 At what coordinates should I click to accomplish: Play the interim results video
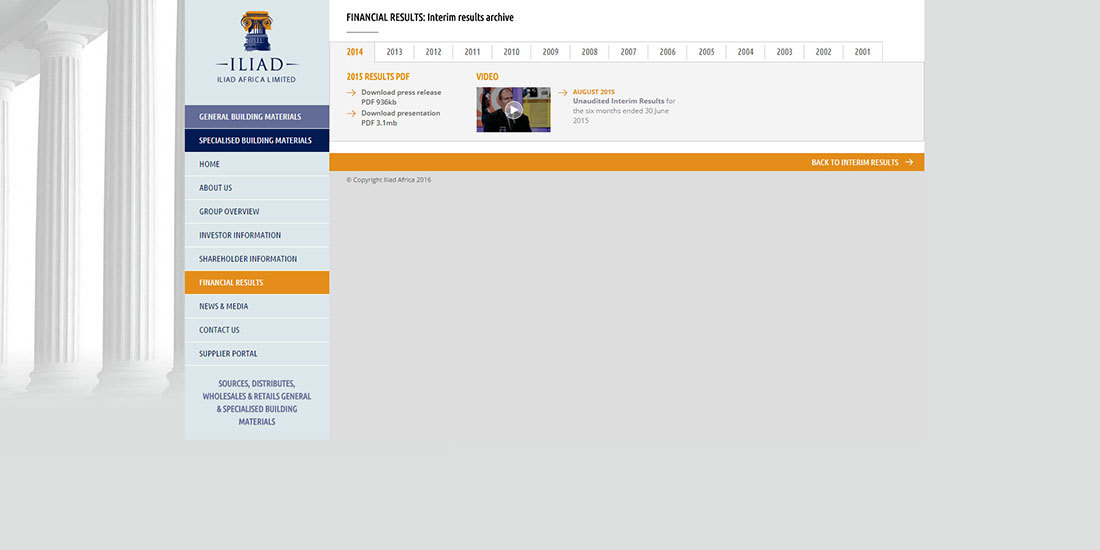[x=513, y=110]
